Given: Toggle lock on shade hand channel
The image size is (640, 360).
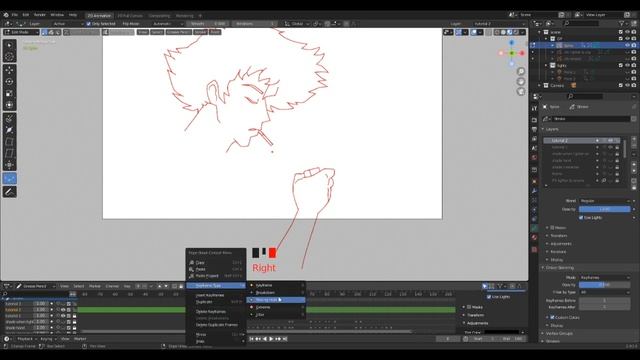Looking at the screenshot, I should point(74,328).
